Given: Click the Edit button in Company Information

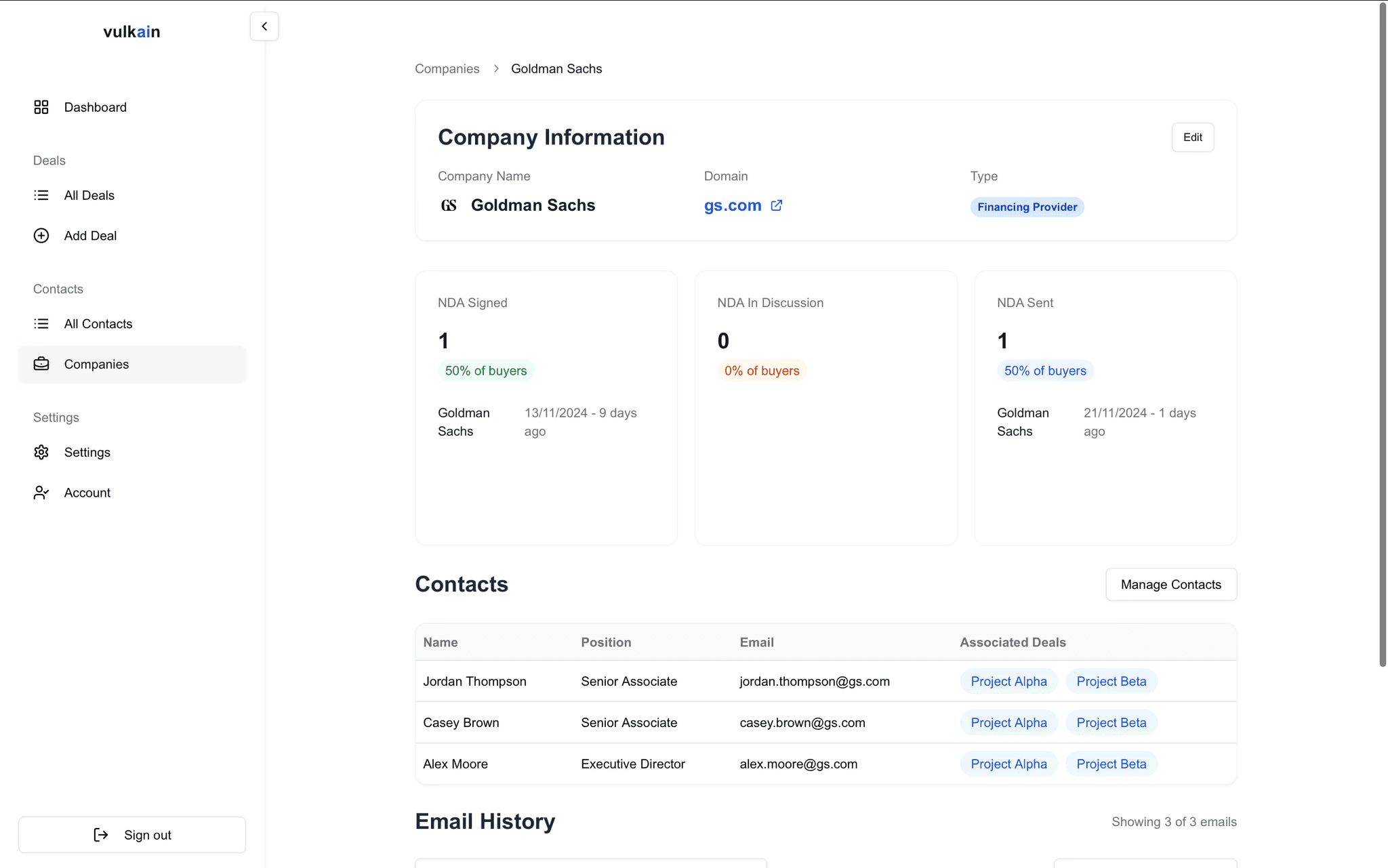Looking at the screenshot, I should [x=1192, y=138].
